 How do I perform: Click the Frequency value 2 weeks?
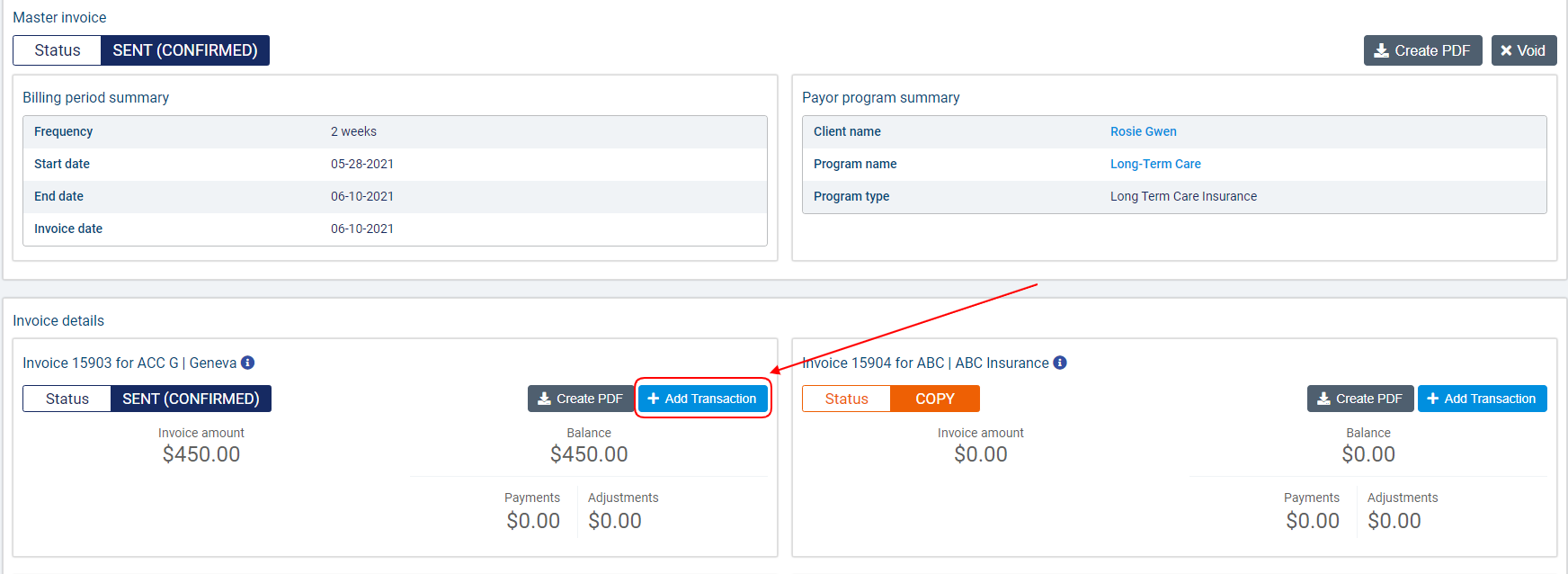coord(353,131)
